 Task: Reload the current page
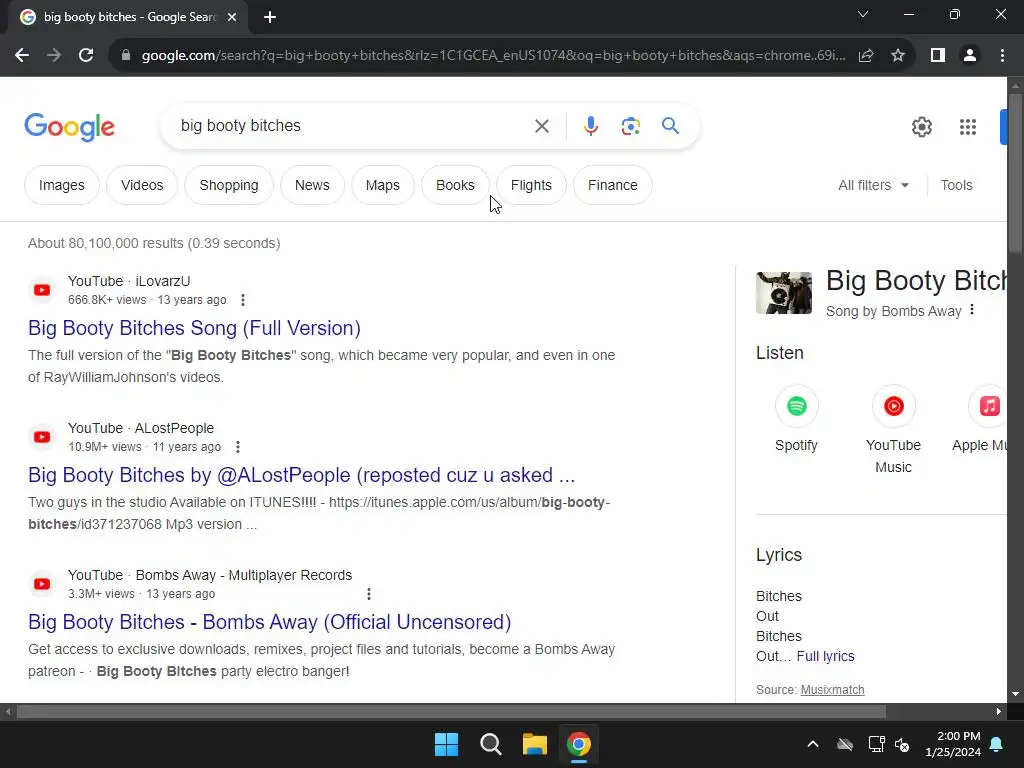[x=86, y=56]
